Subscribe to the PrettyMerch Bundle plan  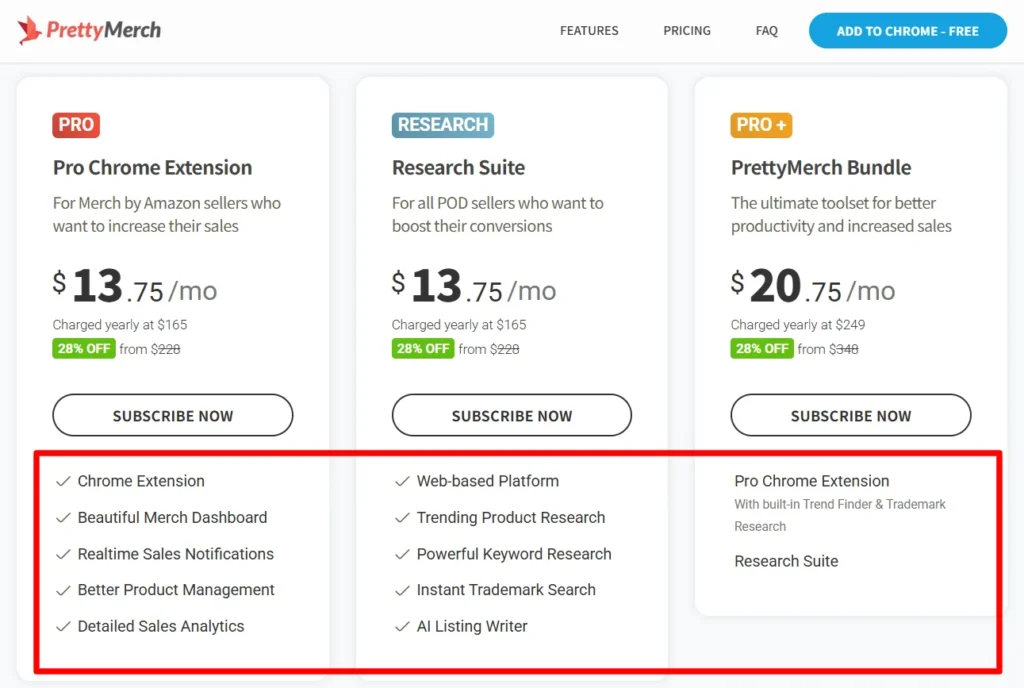point(851,415)
